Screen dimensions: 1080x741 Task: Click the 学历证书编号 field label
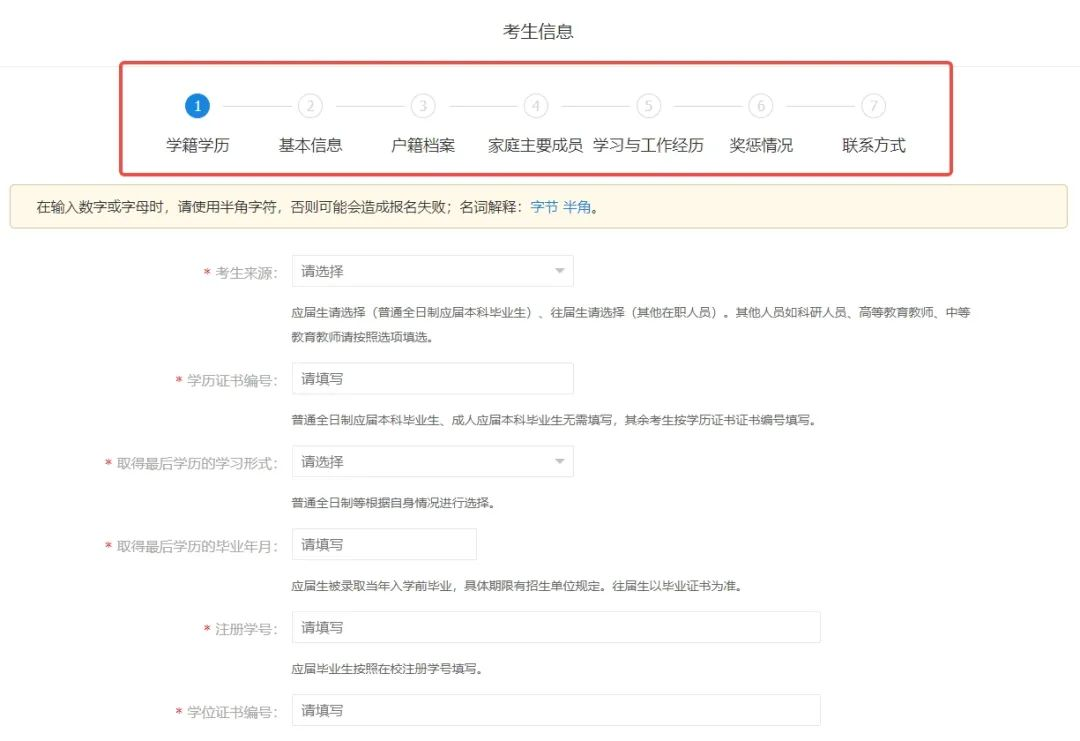click(x=231, y=380)
